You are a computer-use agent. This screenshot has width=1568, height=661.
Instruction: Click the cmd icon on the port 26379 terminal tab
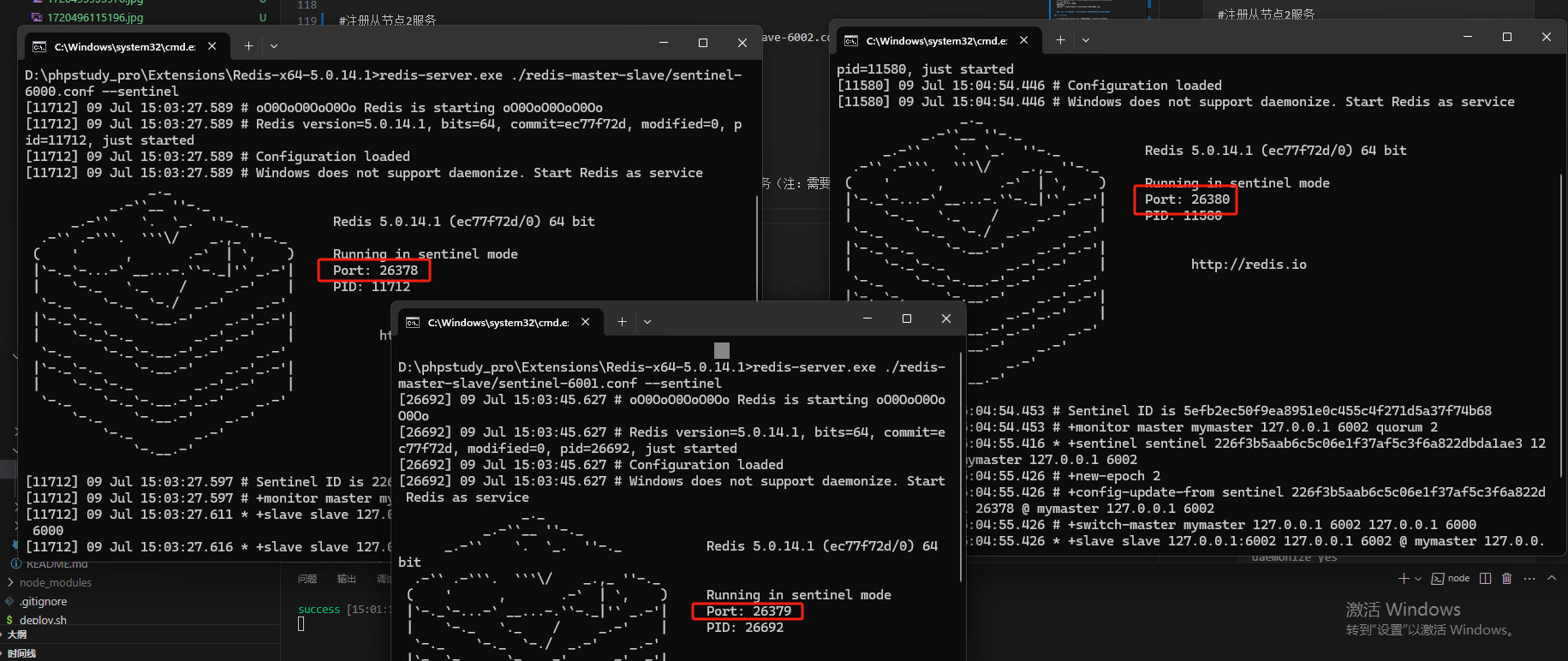(x=413, y=323)
